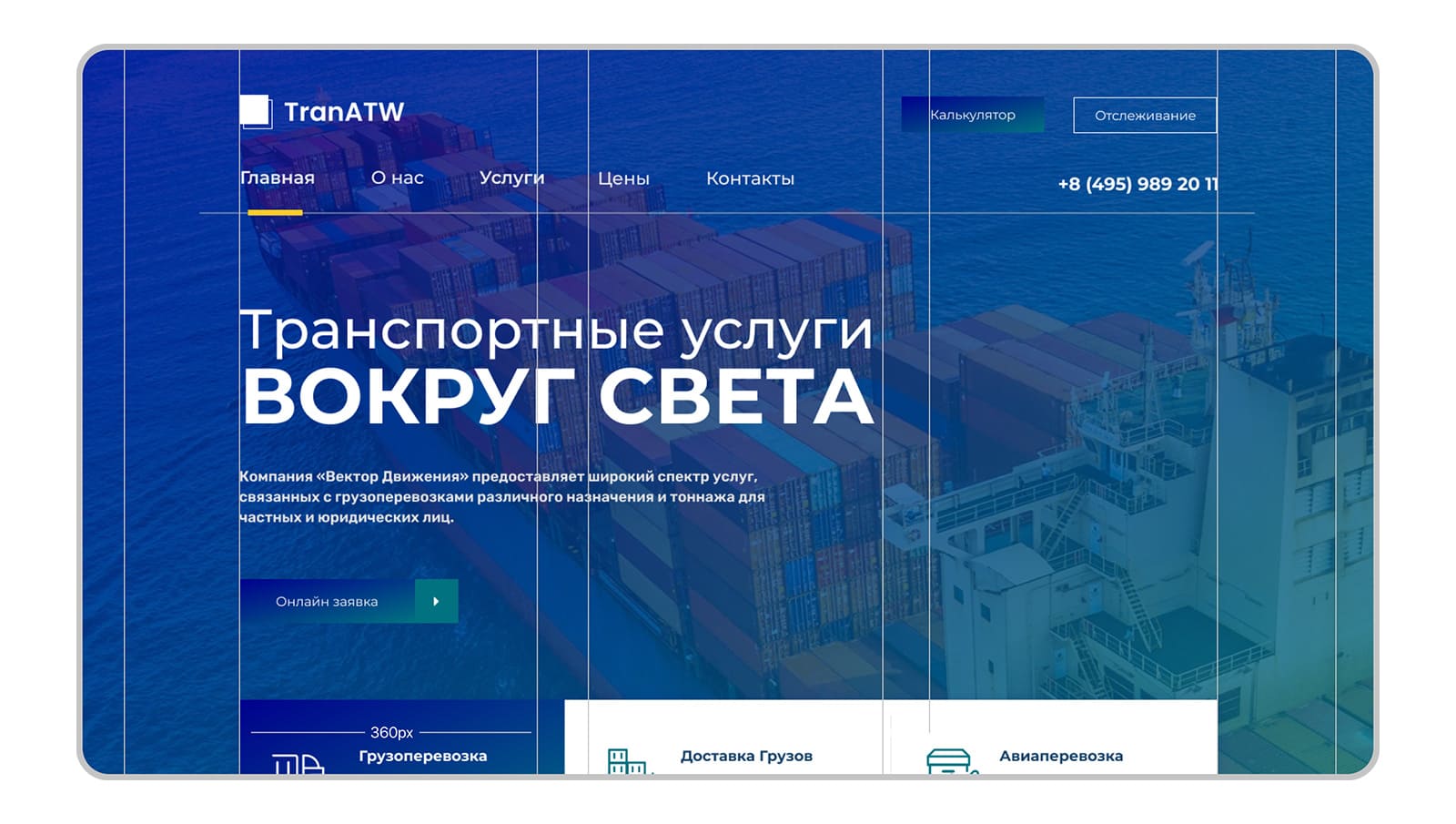
Task: Open the Доставка Грузов service card title
Action: point(746,756)
